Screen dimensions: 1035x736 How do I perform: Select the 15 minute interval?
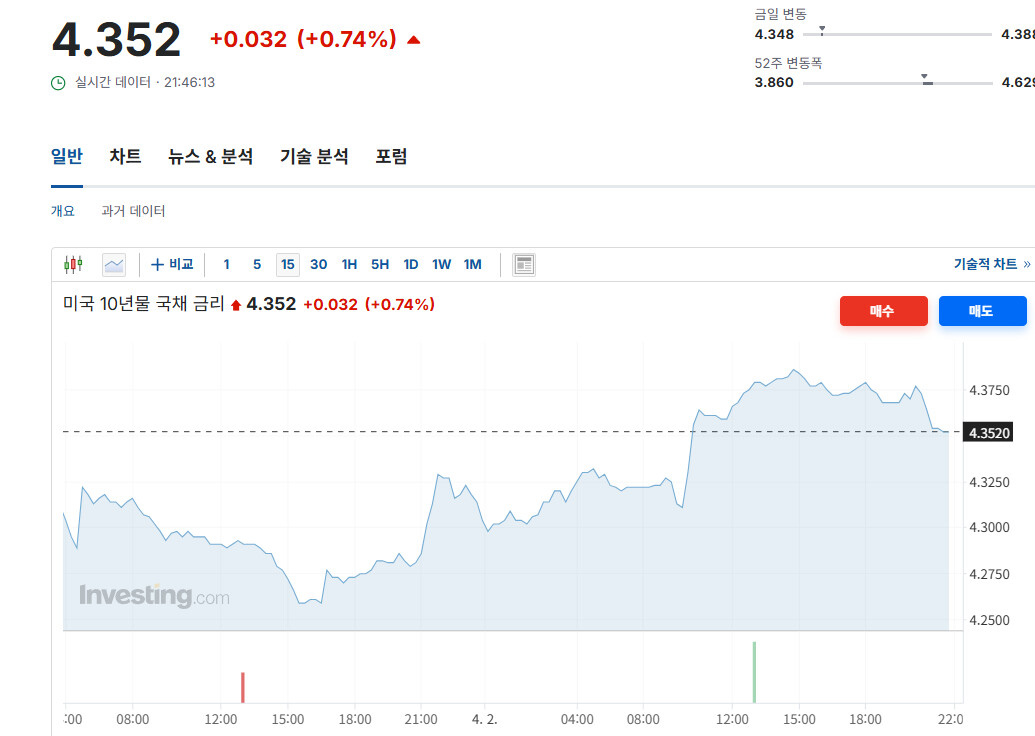point(288,265)
